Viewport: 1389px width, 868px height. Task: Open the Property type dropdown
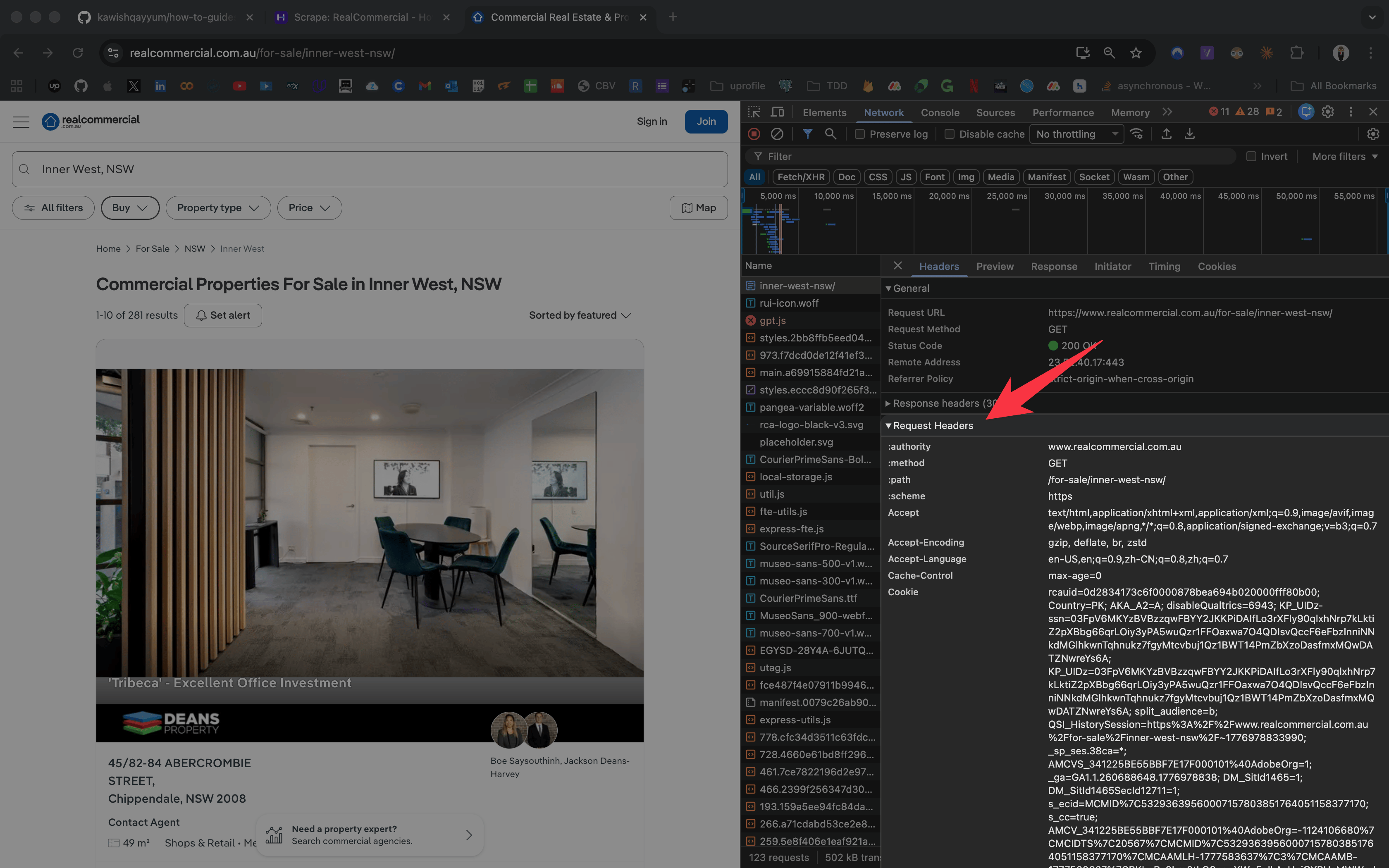pyautogui.click(x=218, y=208)
